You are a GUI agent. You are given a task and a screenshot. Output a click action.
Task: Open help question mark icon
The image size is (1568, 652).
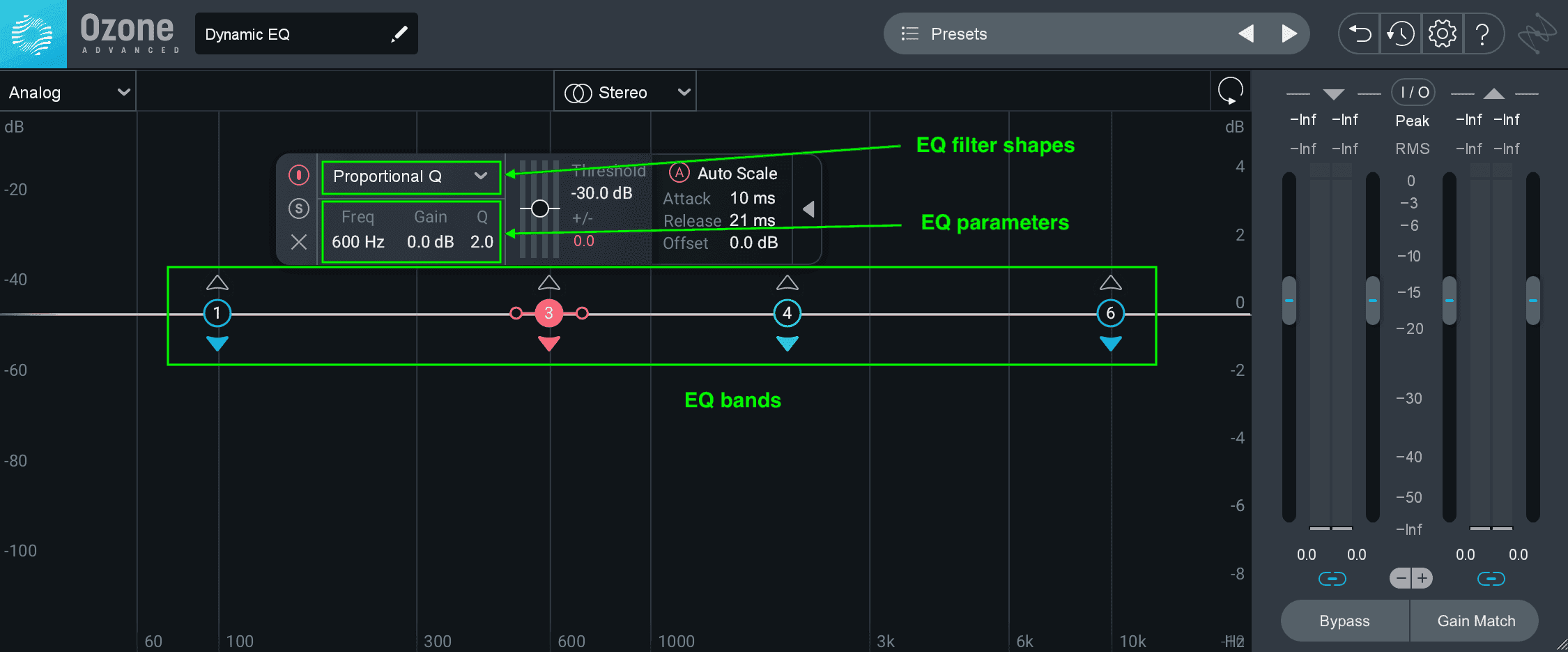coord(1483,33)
